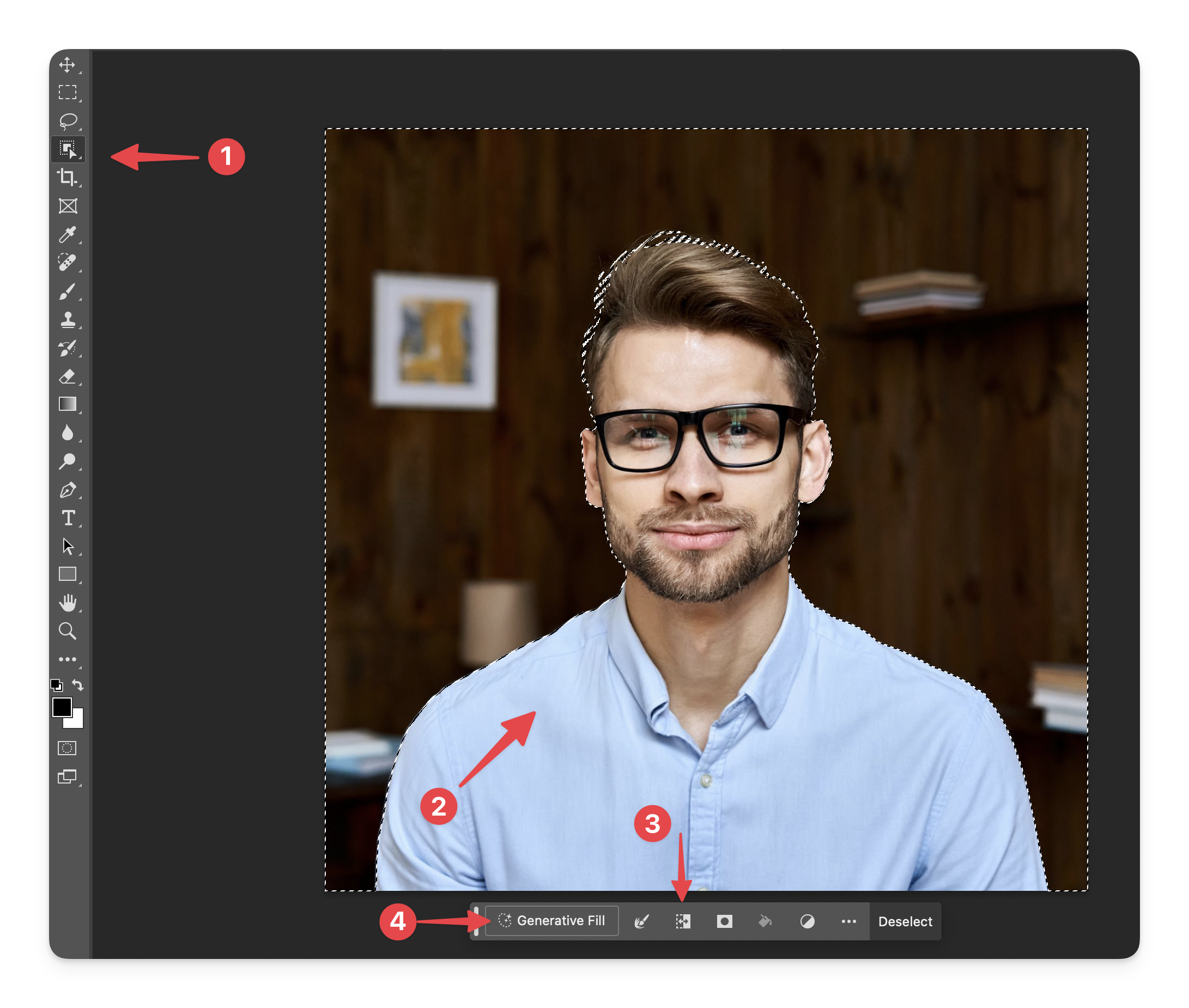The height and width of the screenshot is (1008, 1189).
Task: Click the framed painting in the photo
Action: (435, 341)
